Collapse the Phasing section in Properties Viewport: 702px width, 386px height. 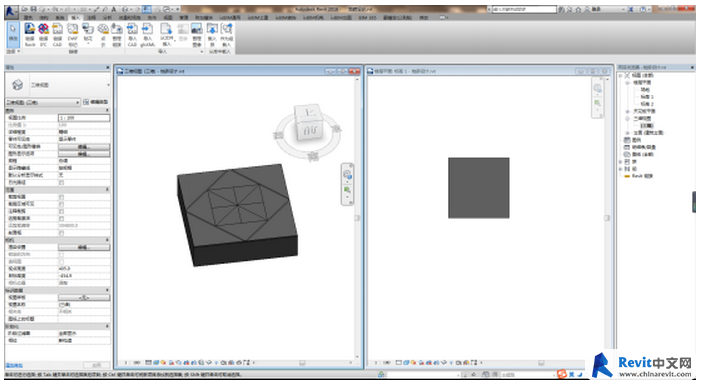pyautogui.click(x=107, y=326)
